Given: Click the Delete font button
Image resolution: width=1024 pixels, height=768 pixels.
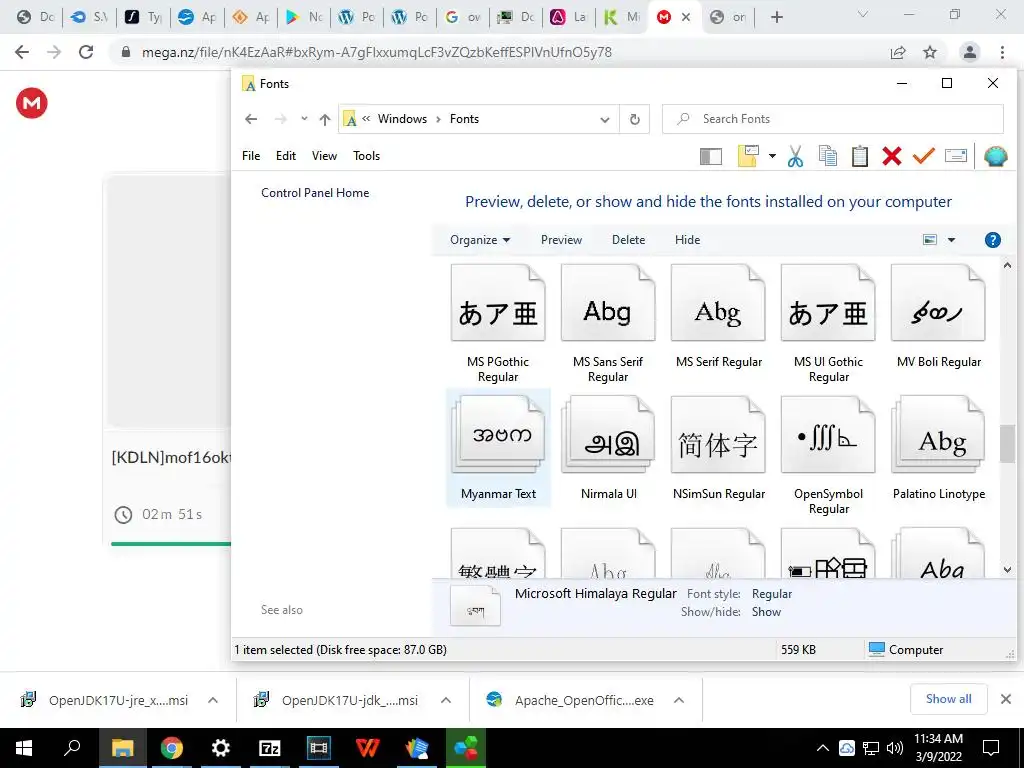Looking at the screenshot, I should (628, 240).
